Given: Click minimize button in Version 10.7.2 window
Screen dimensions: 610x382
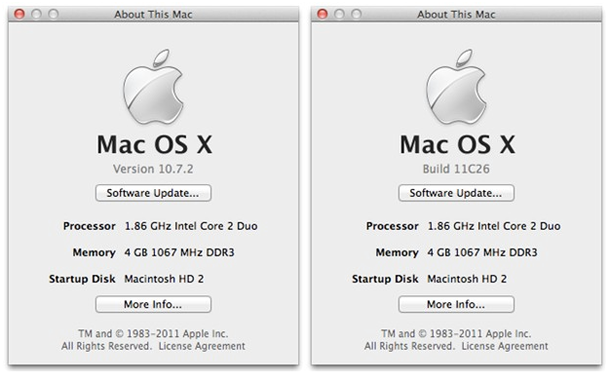Looking at the screenshot, I should (36, 14).
